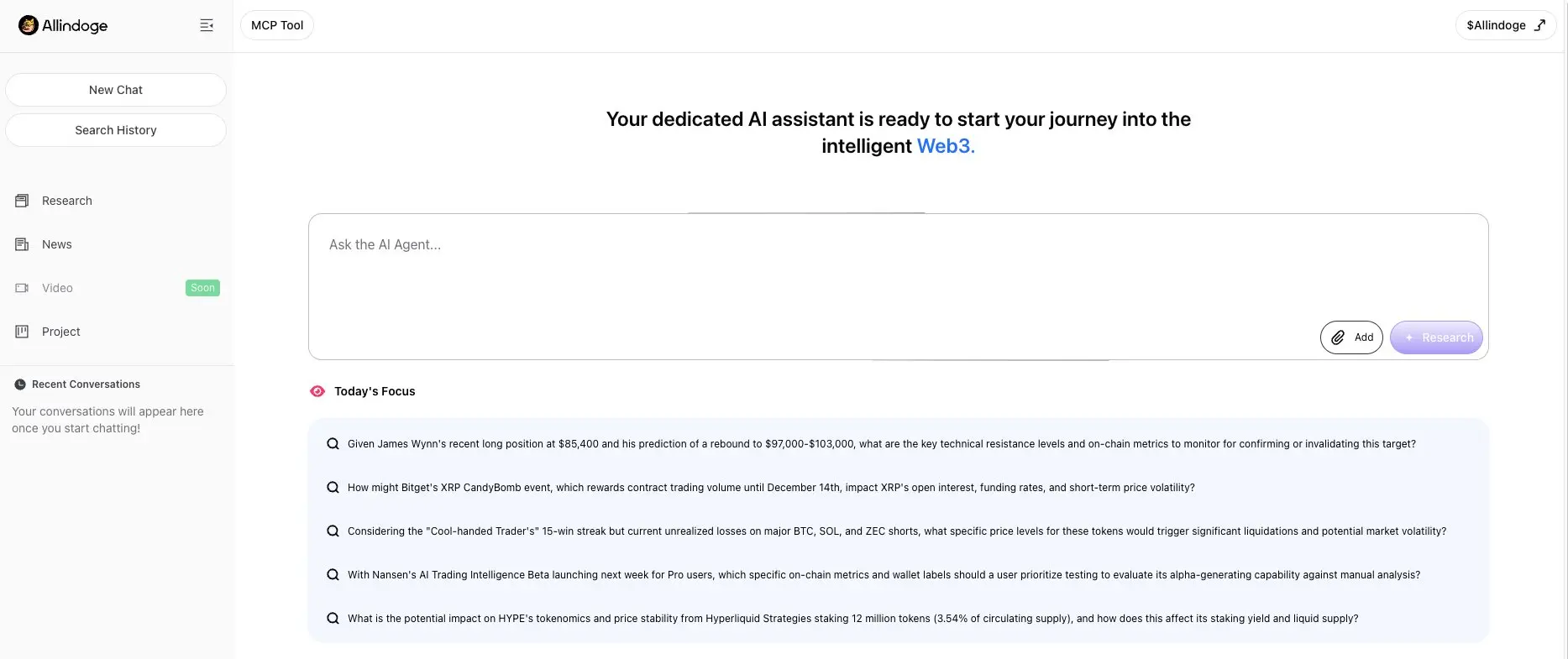Click the clock icon beside Recent Conversations

pos(20,384)
